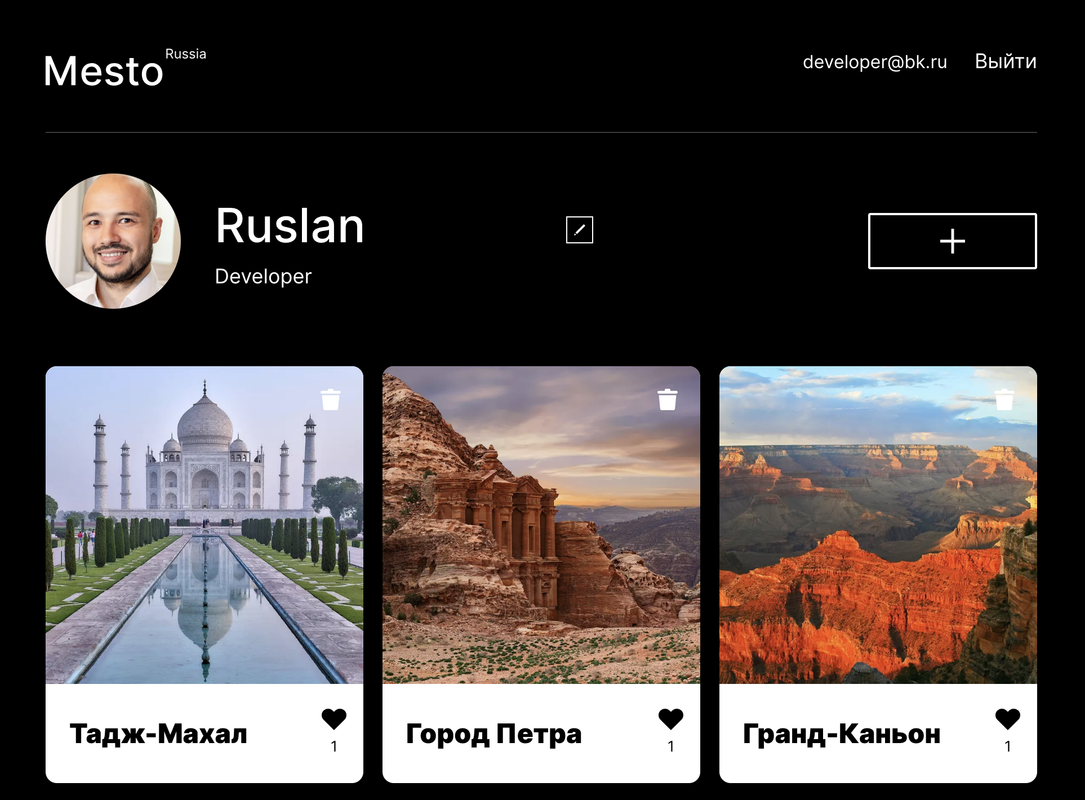Screen dimensions: 1085x800
Task: Open the Grand Canyon photo
Action: (x=878, y=525)
